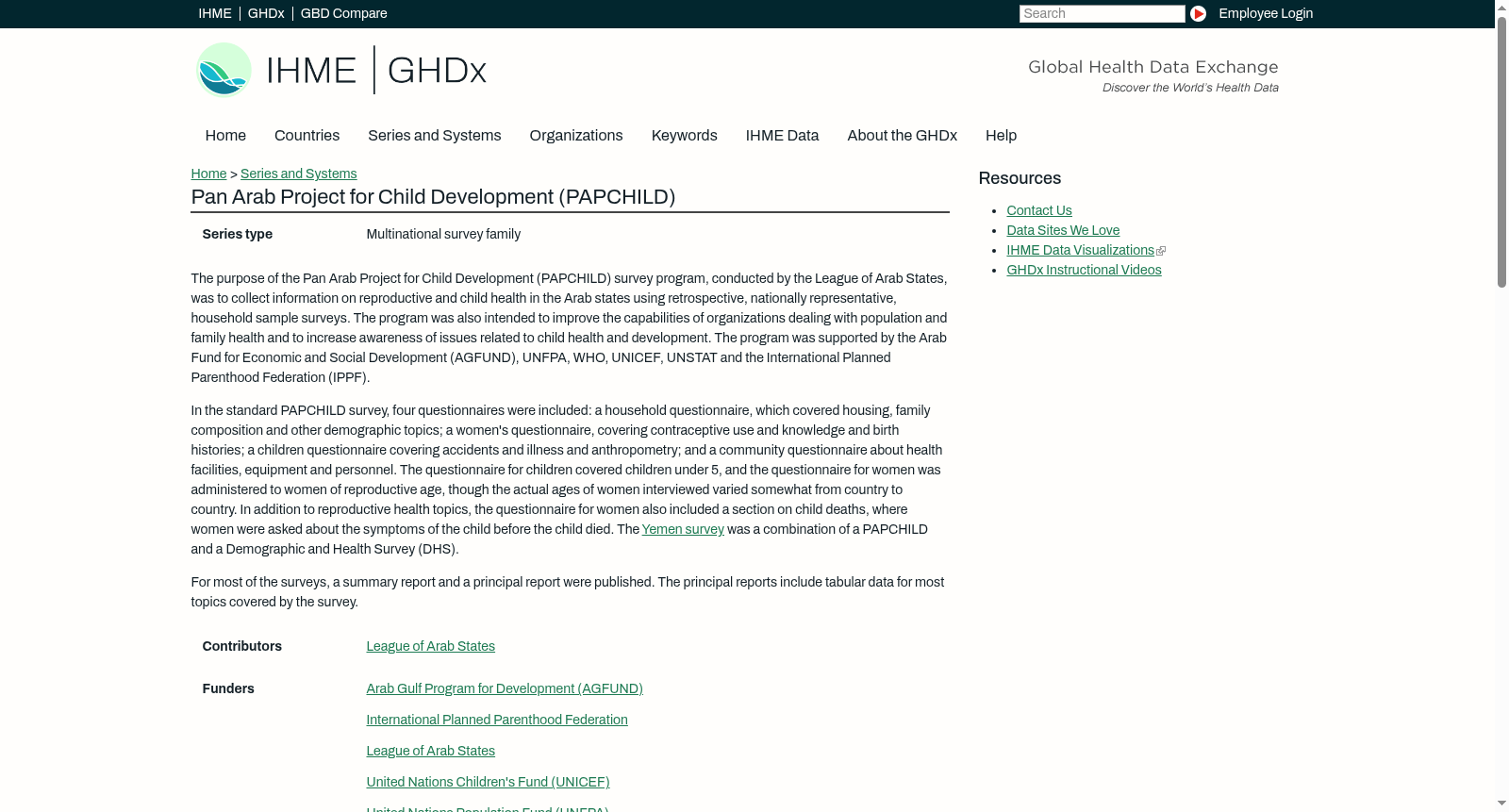The image size is (1509, 812).
Task: Click the IHME leaf logo icon
Action: coord(224,70)
